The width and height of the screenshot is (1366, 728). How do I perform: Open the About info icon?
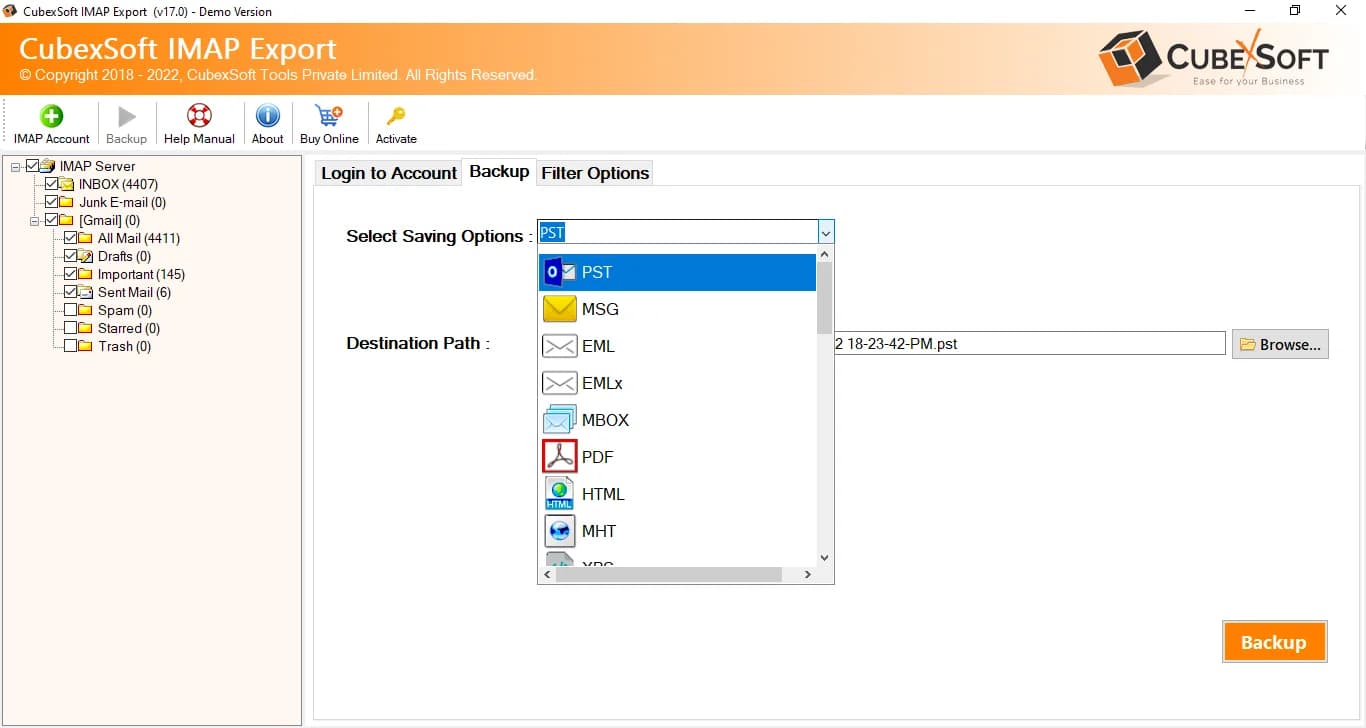(x=267, y=116)
